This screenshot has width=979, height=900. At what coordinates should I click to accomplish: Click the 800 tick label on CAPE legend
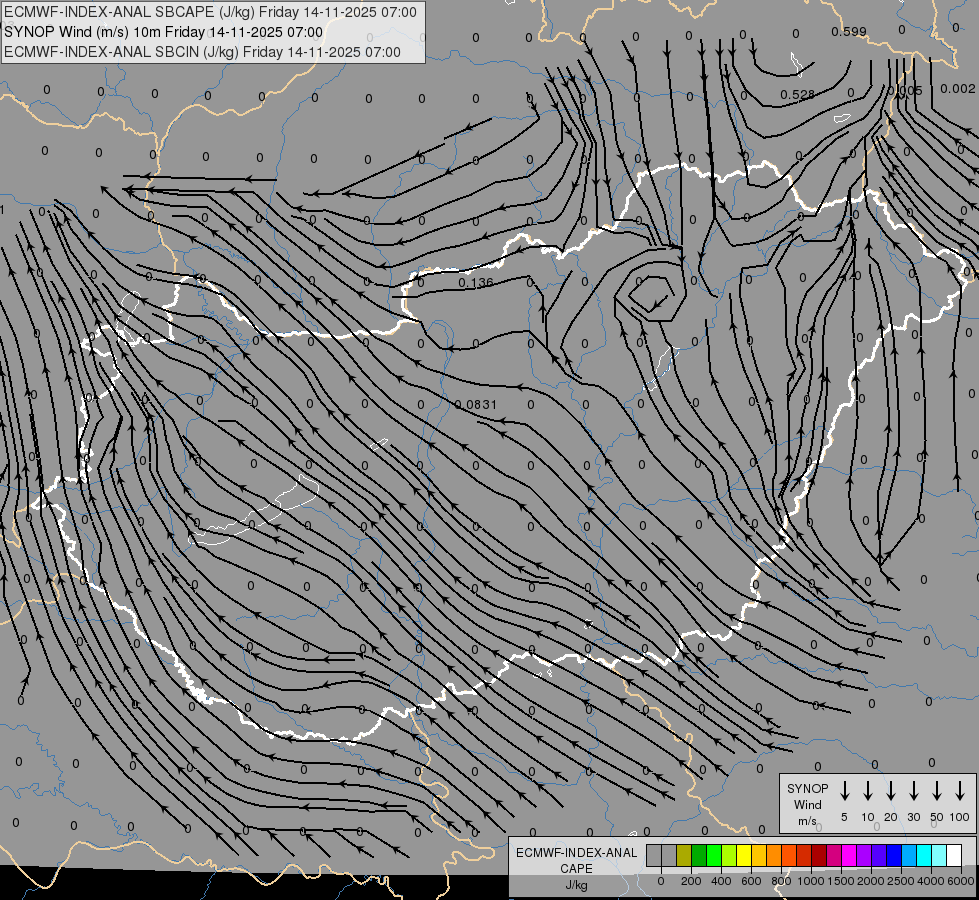(781, 881)
